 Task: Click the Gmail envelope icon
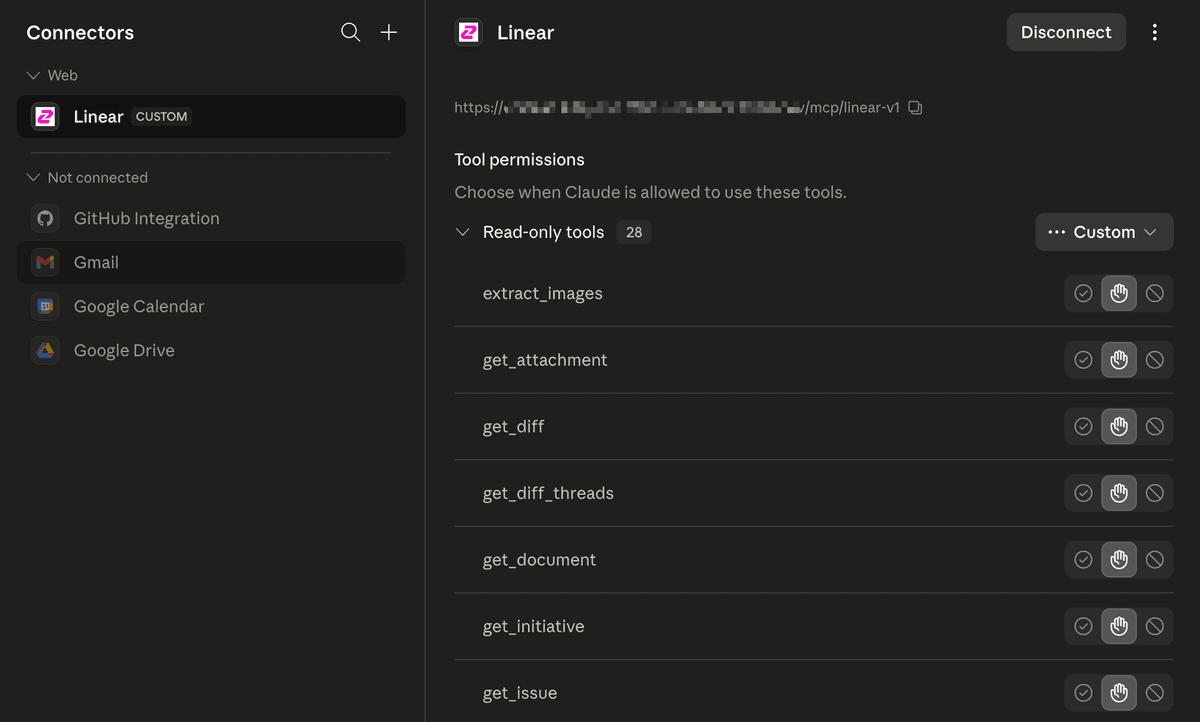(45, 262)
